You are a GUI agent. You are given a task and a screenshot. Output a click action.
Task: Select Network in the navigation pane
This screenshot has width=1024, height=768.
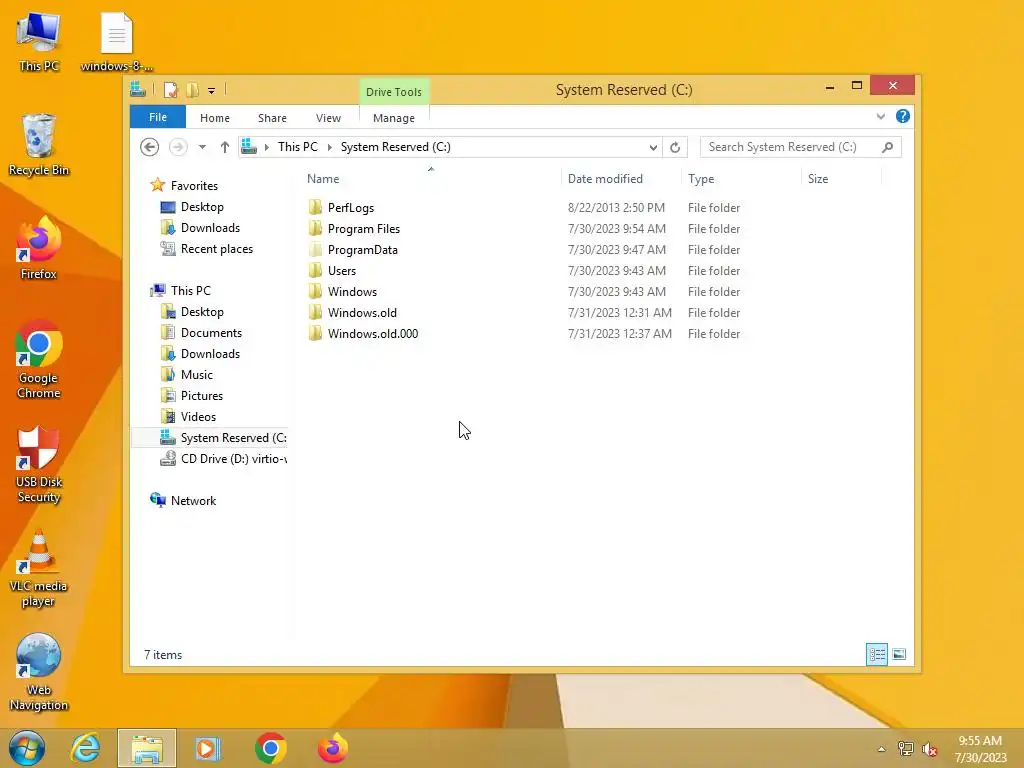[x=193, y=501]
